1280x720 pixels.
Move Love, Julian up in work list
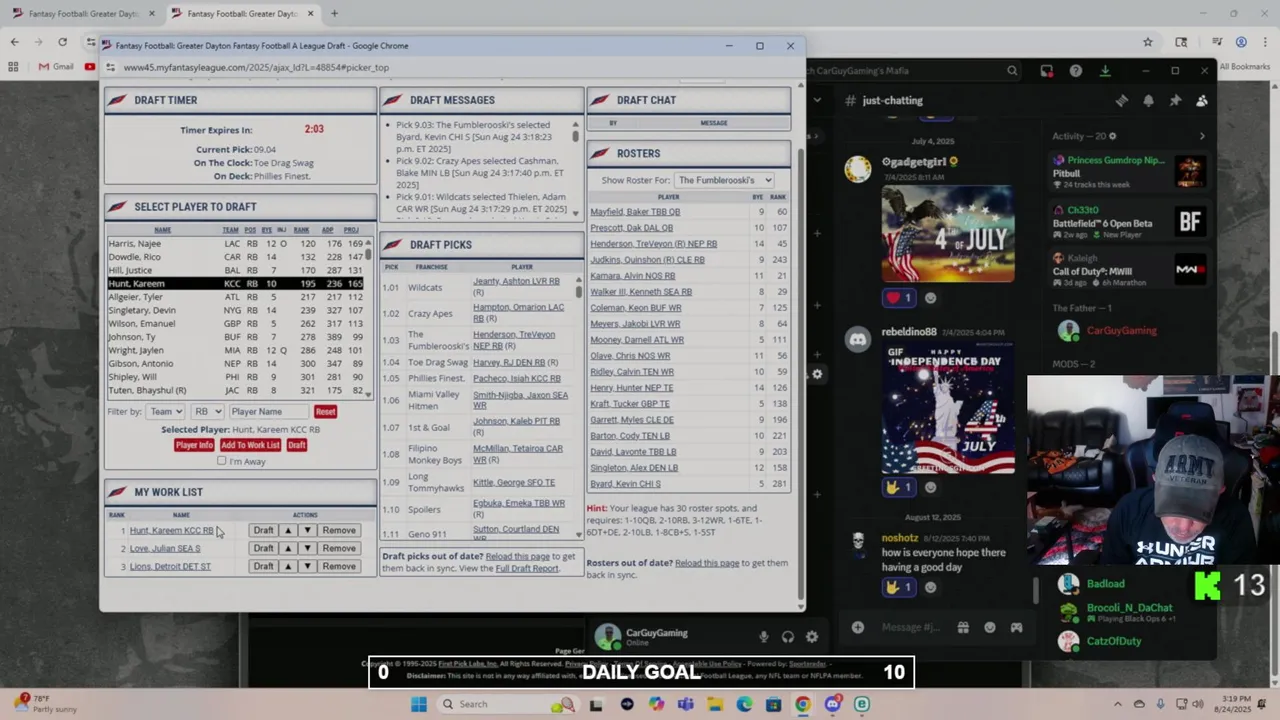point(288,548)
